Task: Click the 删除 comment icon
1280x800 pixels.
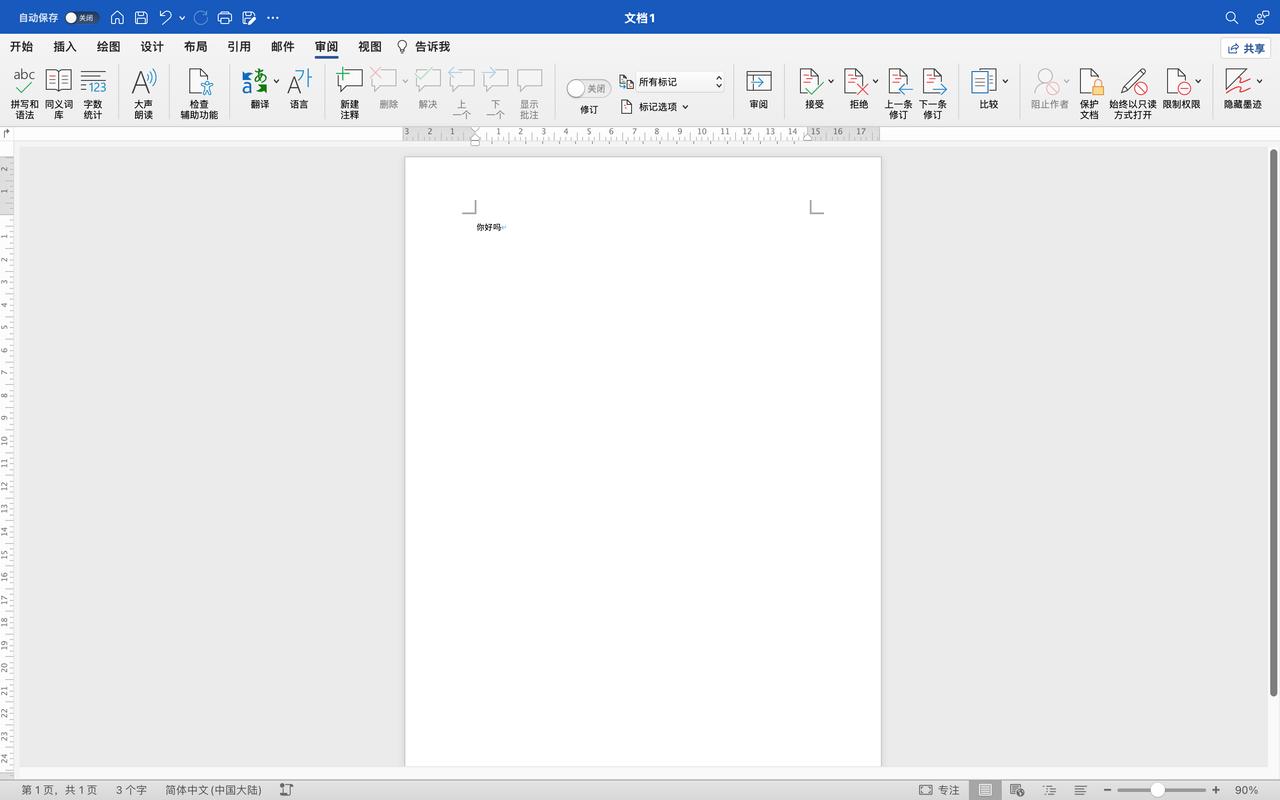Action: tap(384, 82)
